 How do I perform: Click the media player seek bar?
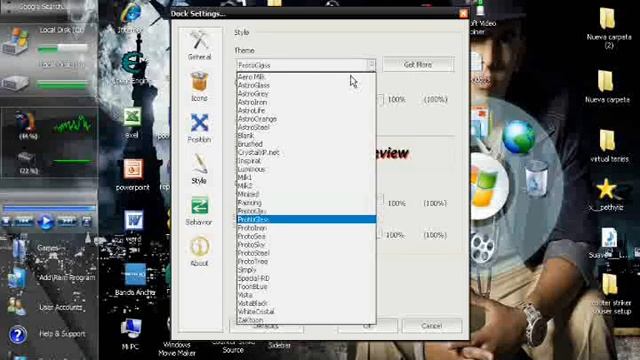(x=49, y=209)
